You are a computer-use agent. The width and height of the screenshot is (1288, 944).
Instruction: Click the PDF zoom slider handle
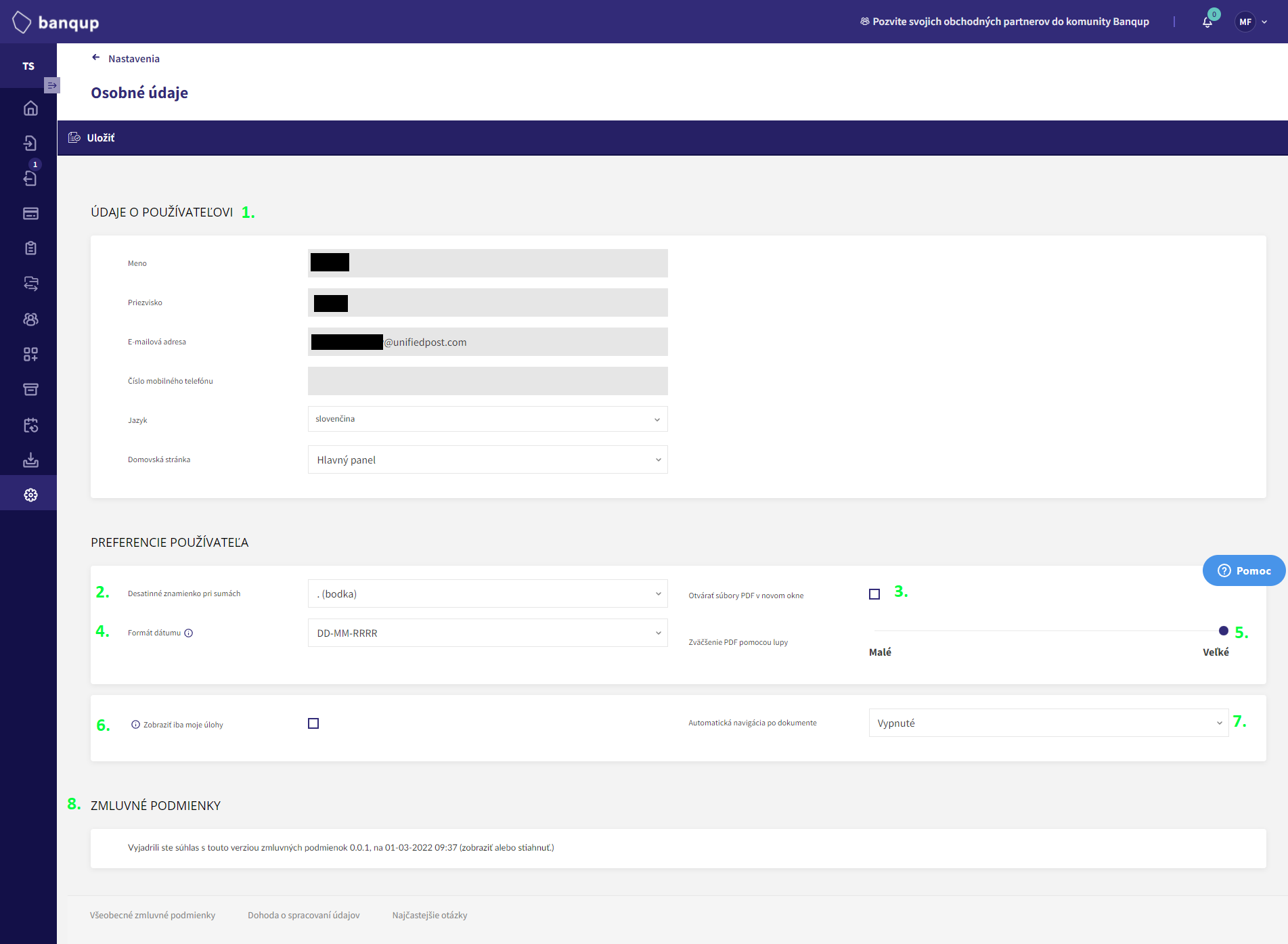1224,631
